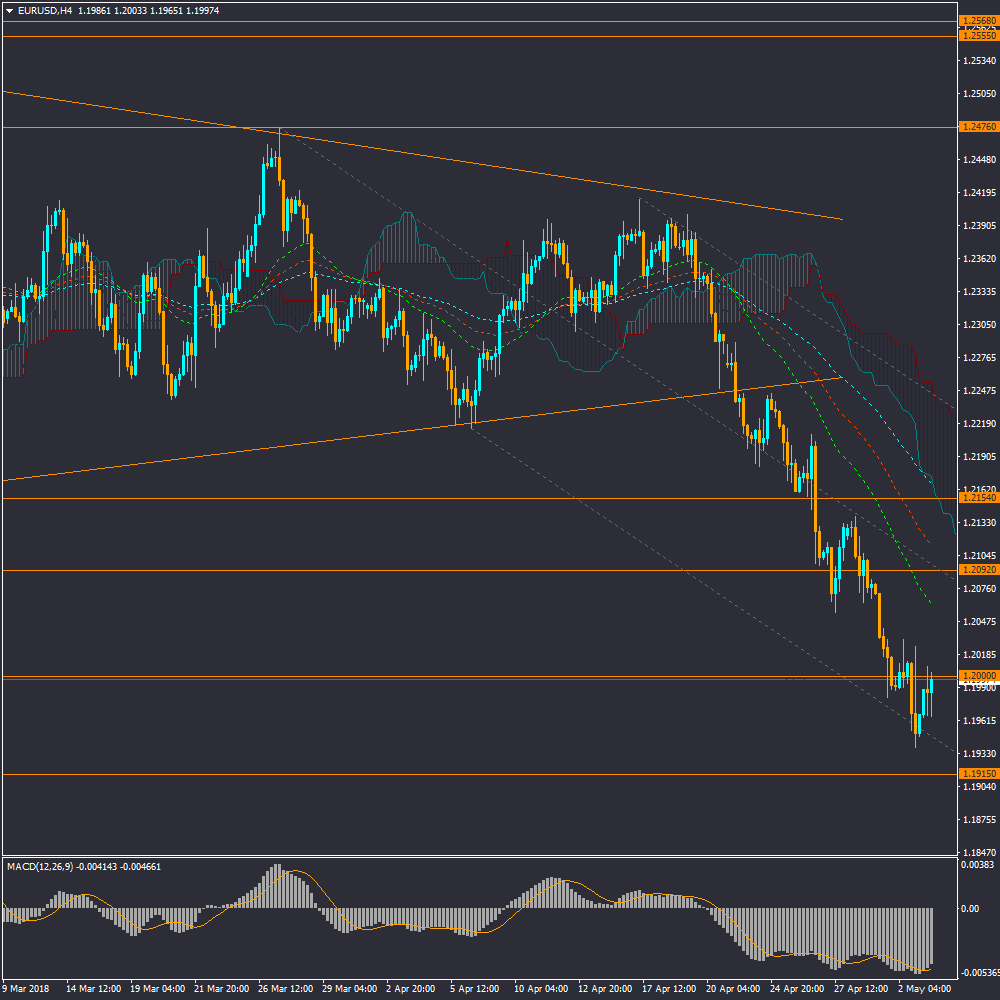Select the 1.20000 price level label

point(977,676)
